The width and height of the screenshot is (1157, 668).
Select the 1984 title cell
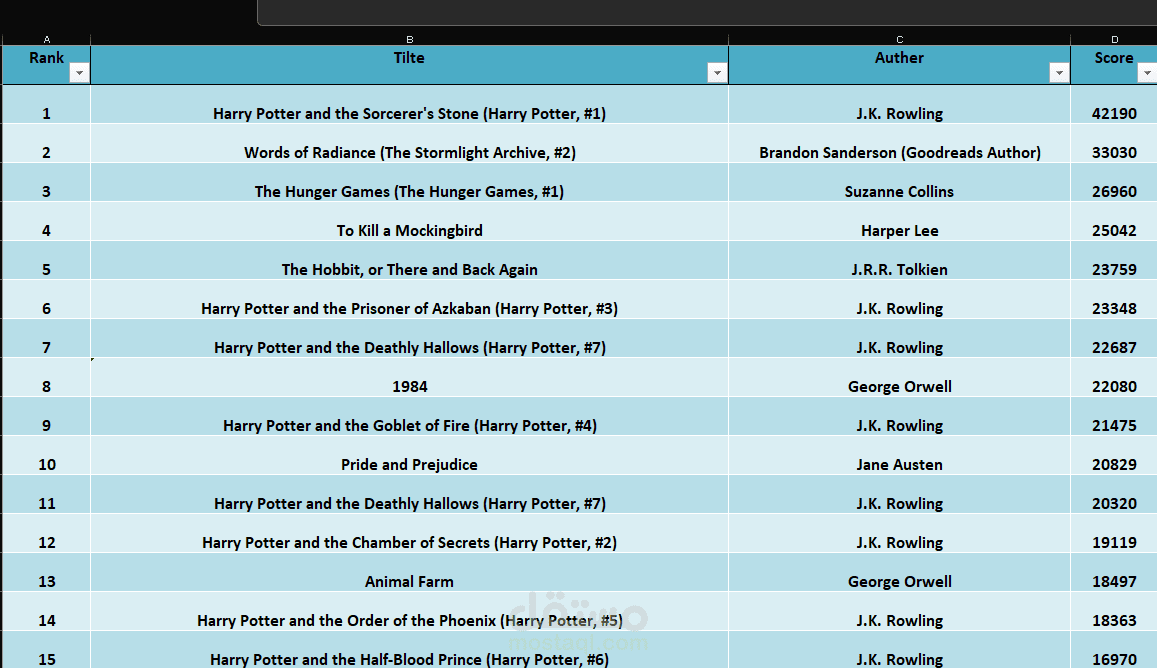[410, 378]
